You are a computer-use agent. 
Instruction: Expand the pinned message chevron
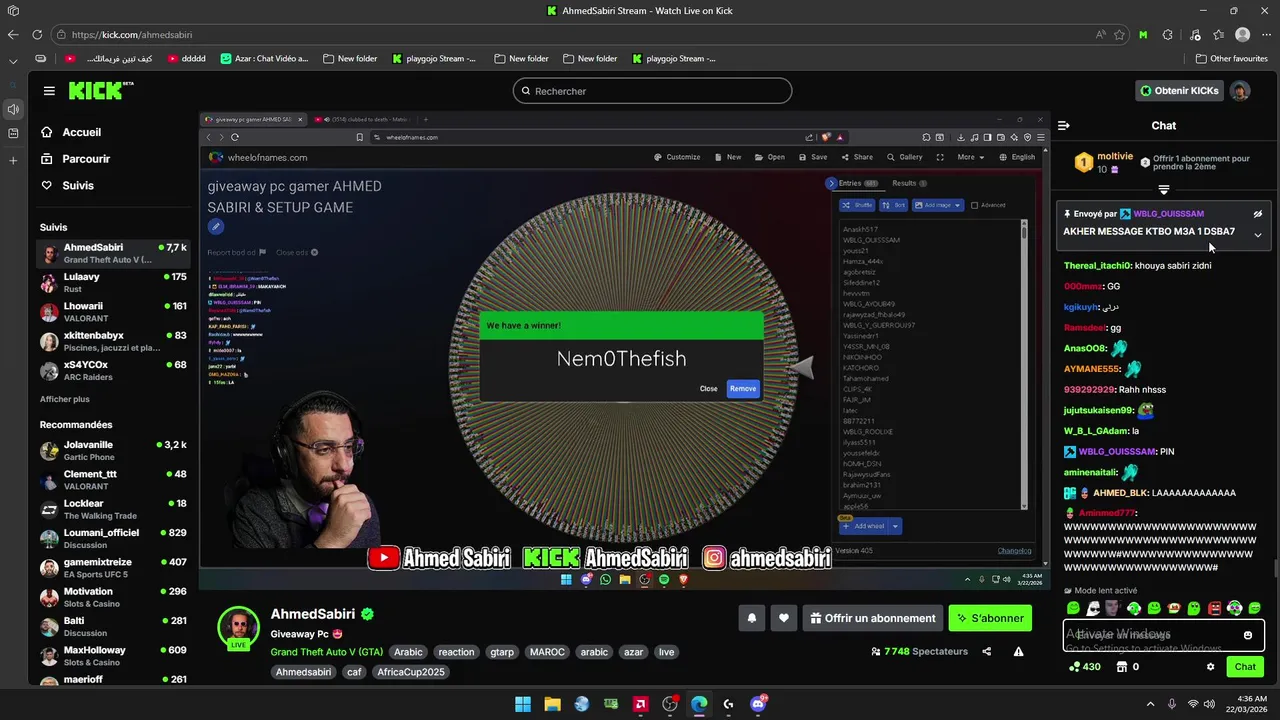1258,235
